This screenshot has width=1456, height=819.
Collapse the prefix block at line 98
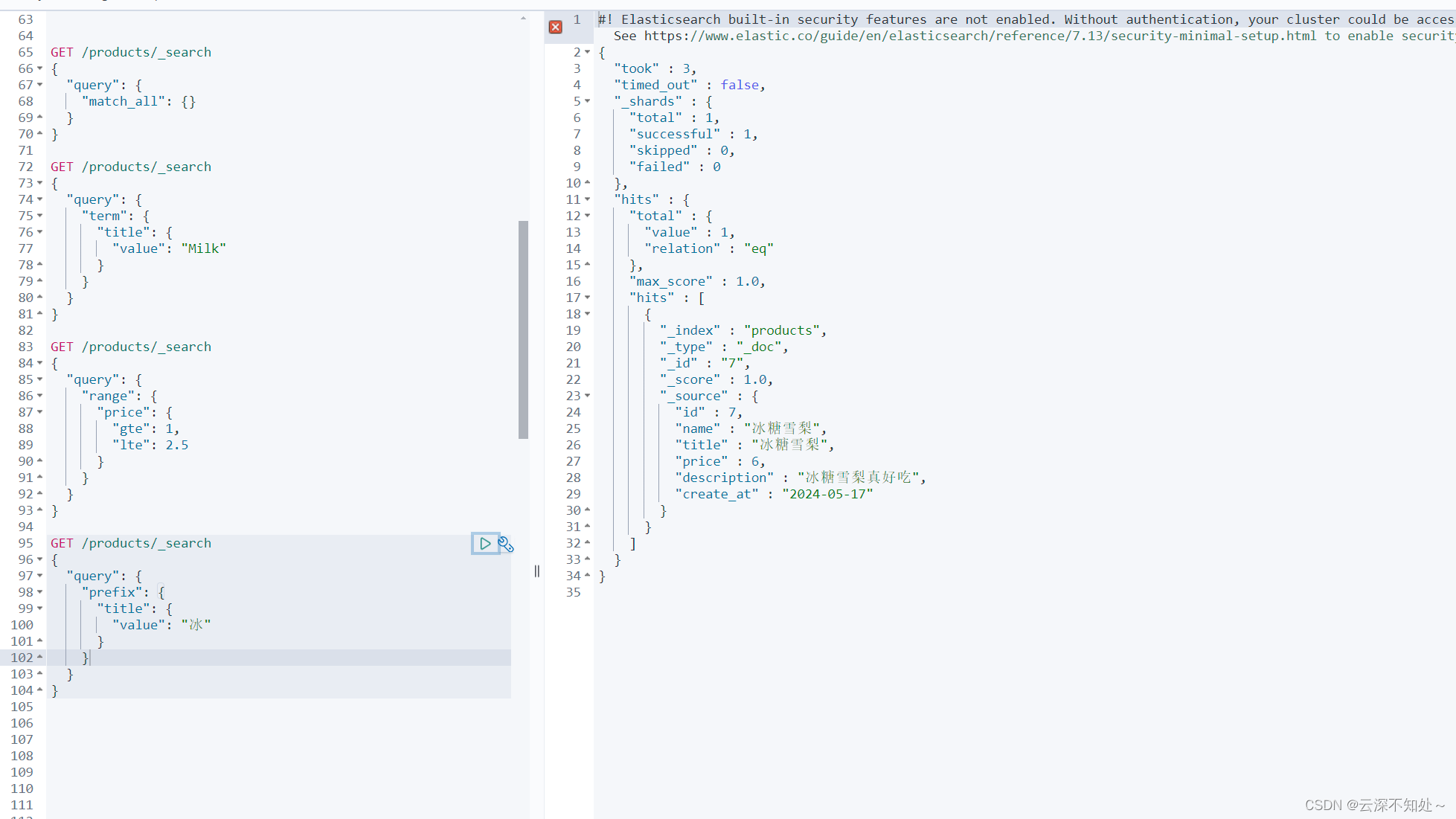(x=40, y=592)
